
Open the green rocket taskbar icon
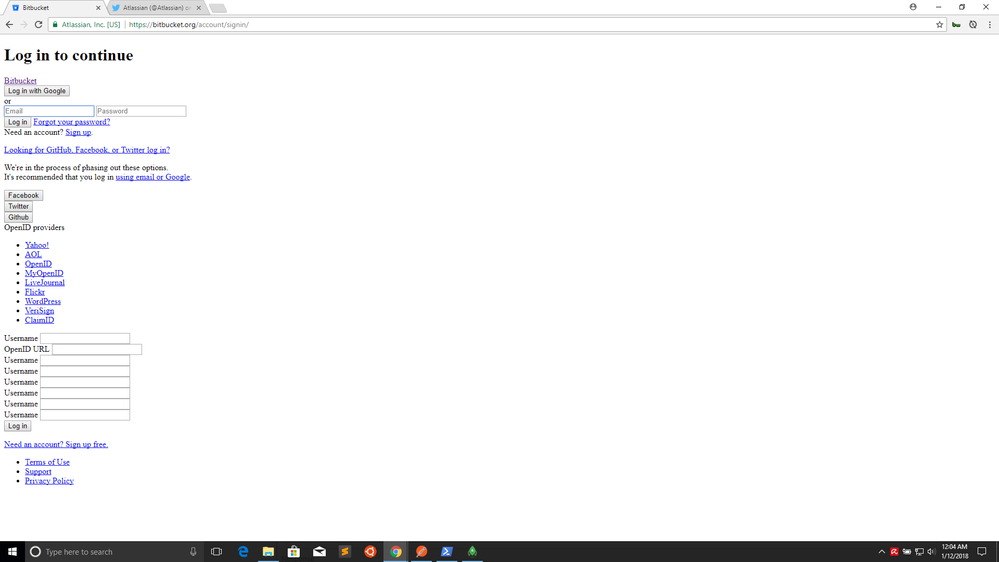(472, 551)
